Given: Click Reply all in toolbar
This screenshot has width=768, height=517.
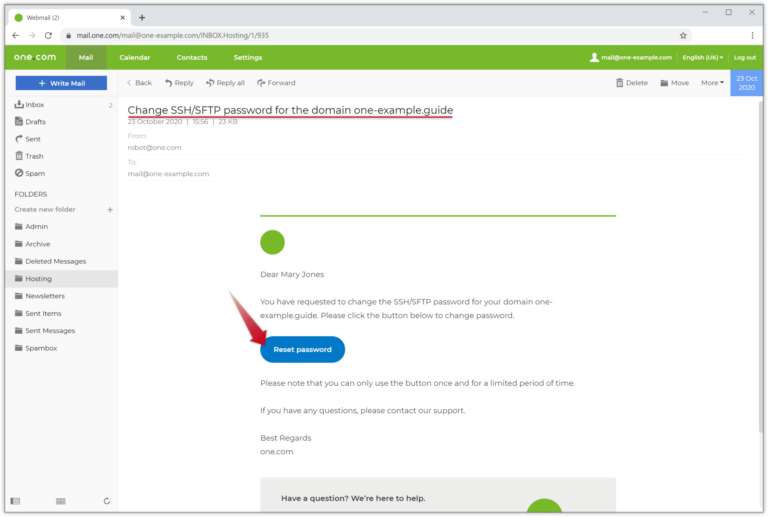Looking at the screenshot, I should click(225, 83).
